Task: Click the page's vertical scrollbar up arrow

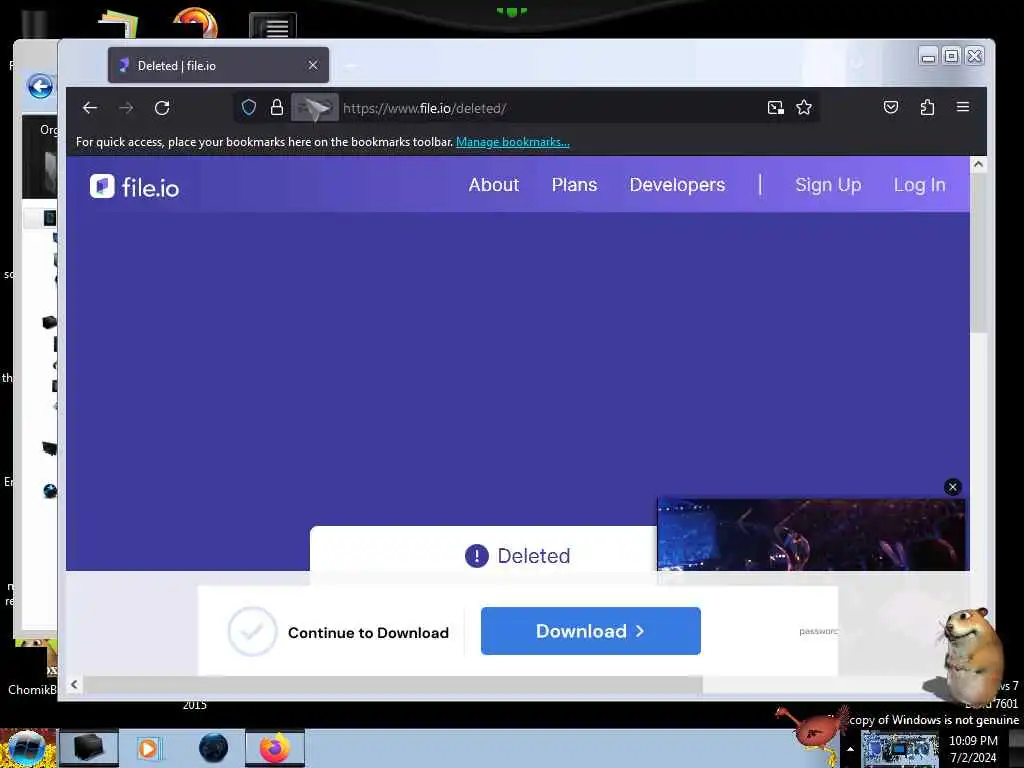Action: [978, 165]
